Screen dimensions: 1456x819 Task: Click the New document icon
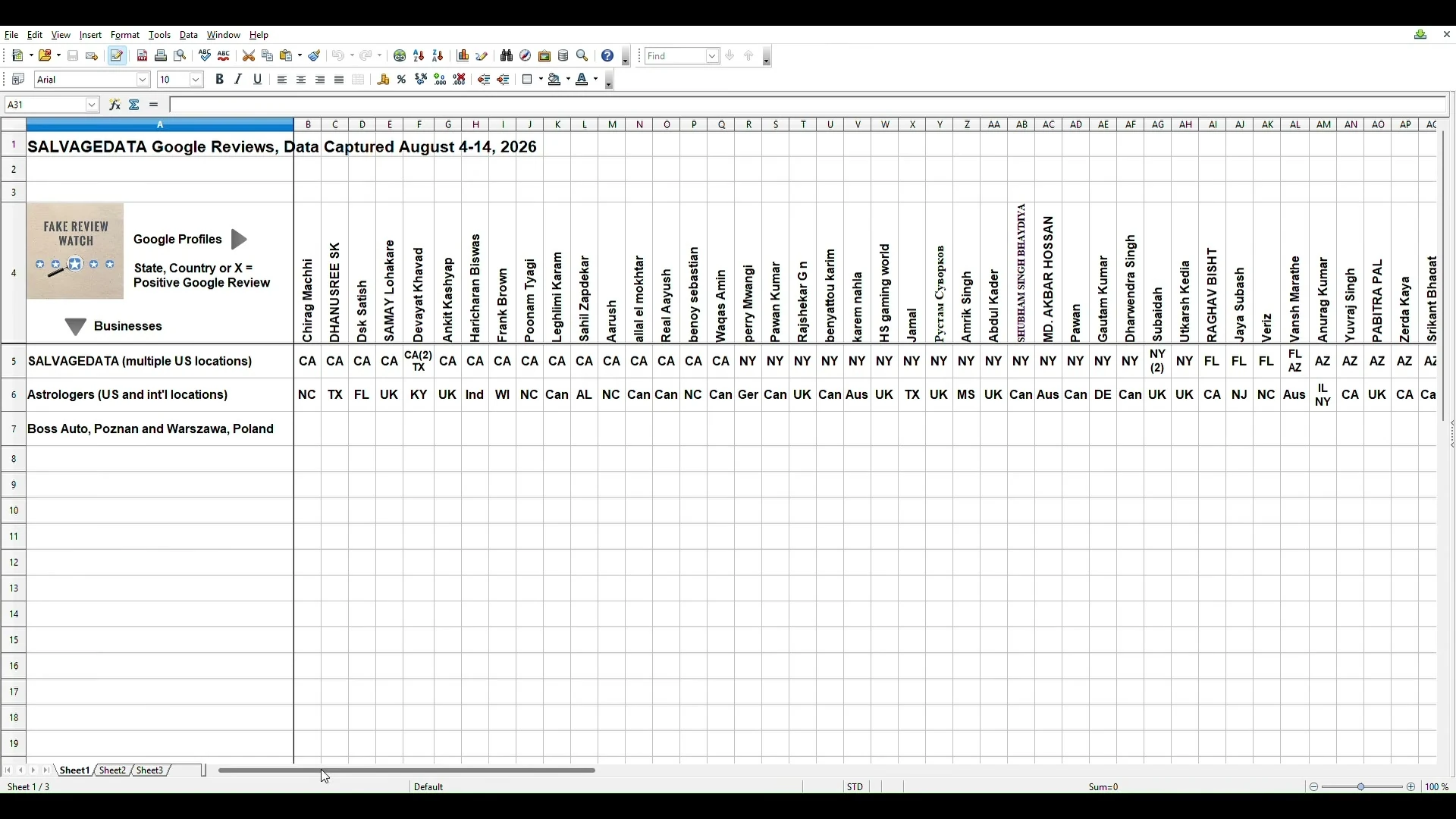18,56
